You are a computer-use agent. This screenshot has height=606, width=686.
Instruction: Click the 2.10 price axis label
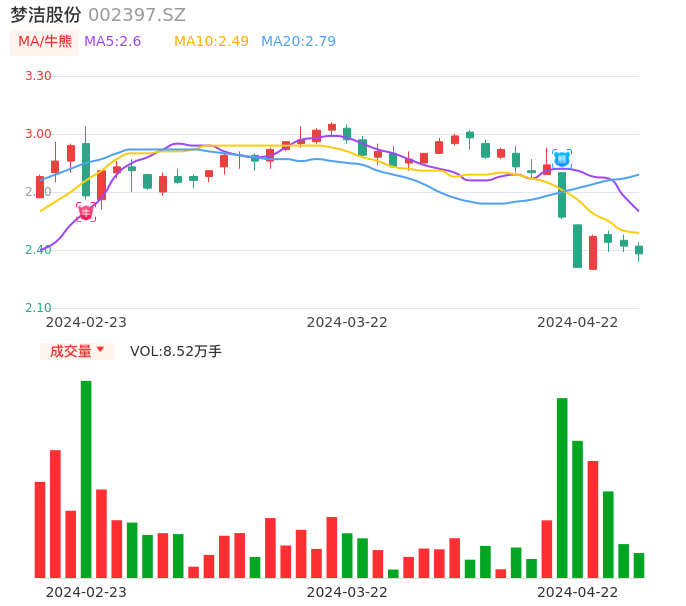[x=38, y=308]
